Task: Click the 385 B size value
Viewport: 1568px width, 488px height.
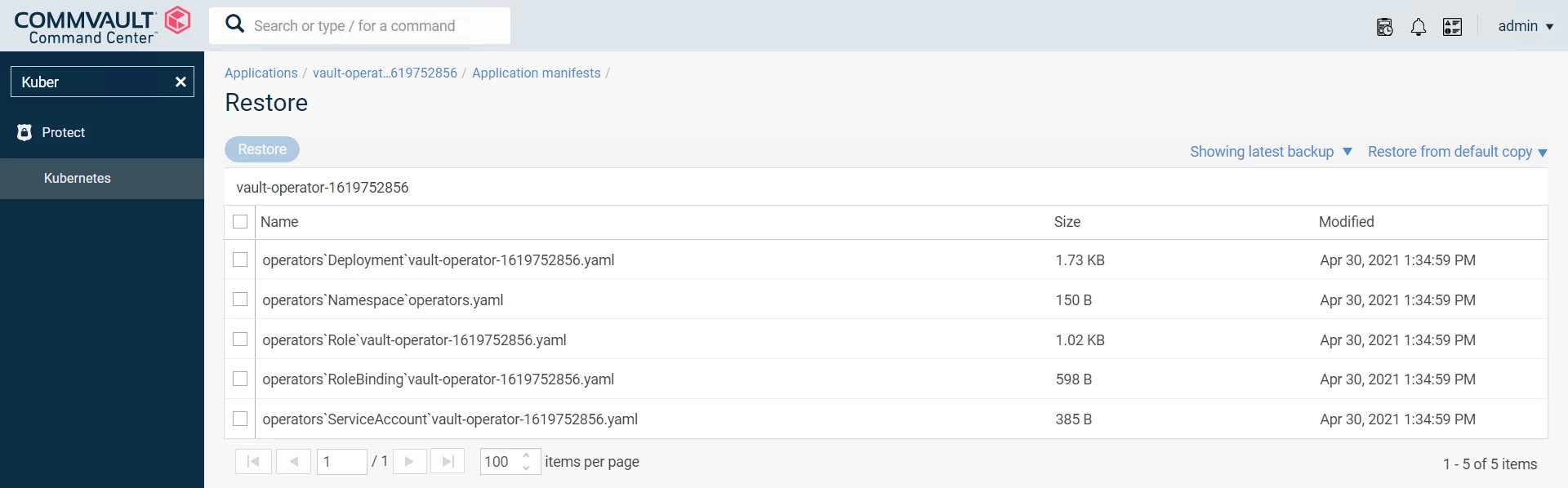Action: point(1073,419)
